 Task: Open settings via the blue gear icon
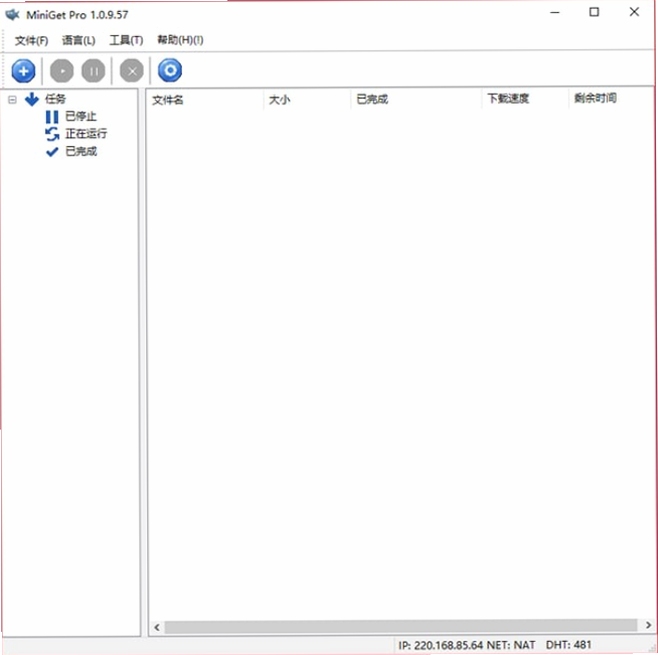(170, 70)
